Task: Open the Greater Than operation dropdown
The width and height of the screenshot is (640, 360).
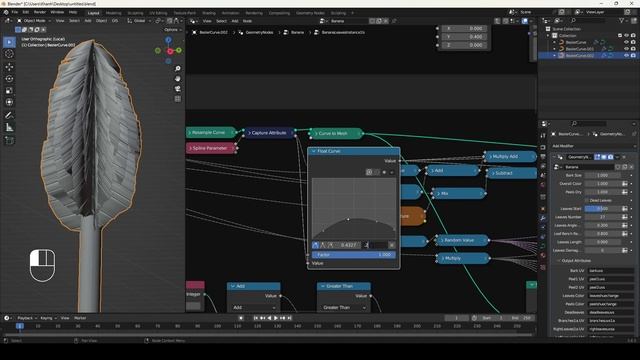Action: click(x=344, y=307)
